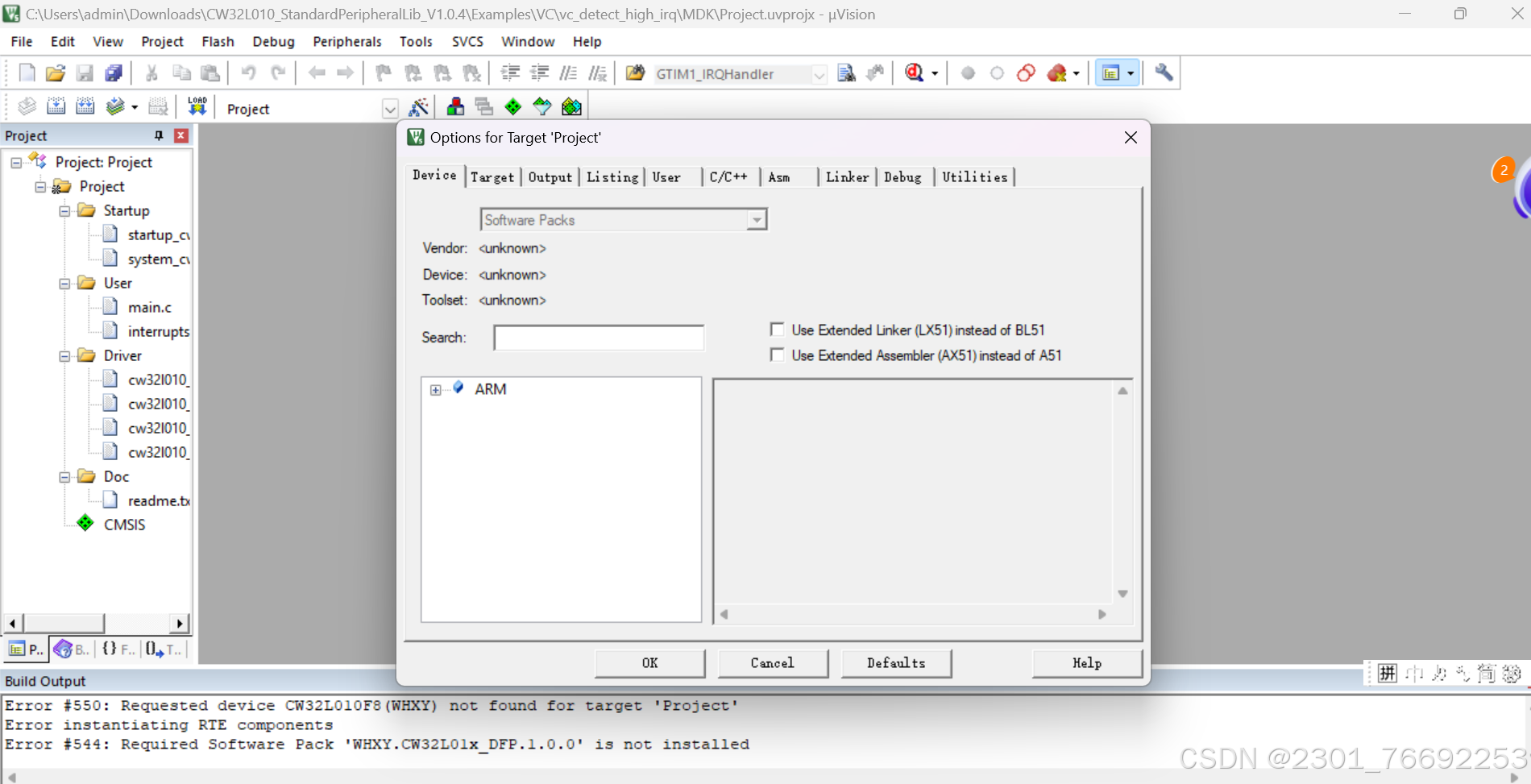The image size is (1531, 784).
Task: Click the Kill All Breakpoints icon
Action: [x=1056, y=73]
